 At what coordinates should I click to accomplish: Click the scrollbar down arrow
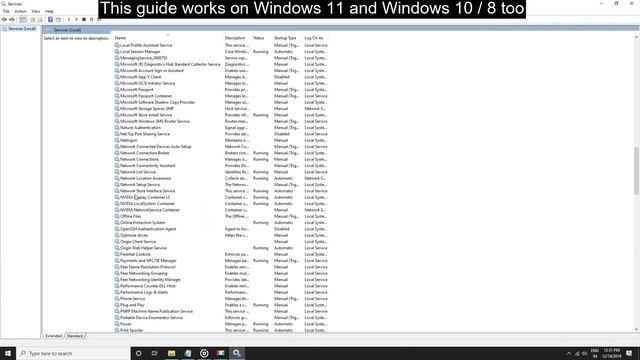(x=636, y=329)
